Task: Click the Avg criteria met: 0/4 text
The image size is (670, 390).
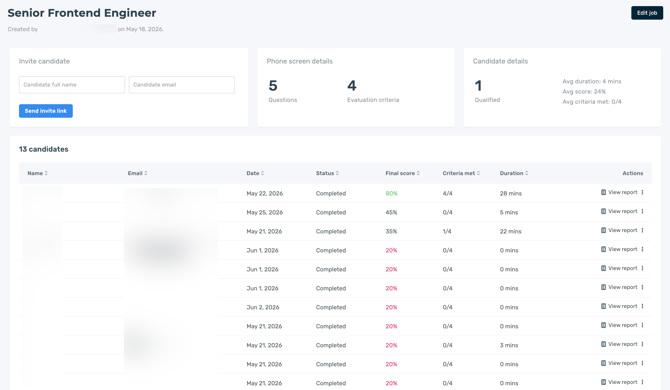Action: 592,102
